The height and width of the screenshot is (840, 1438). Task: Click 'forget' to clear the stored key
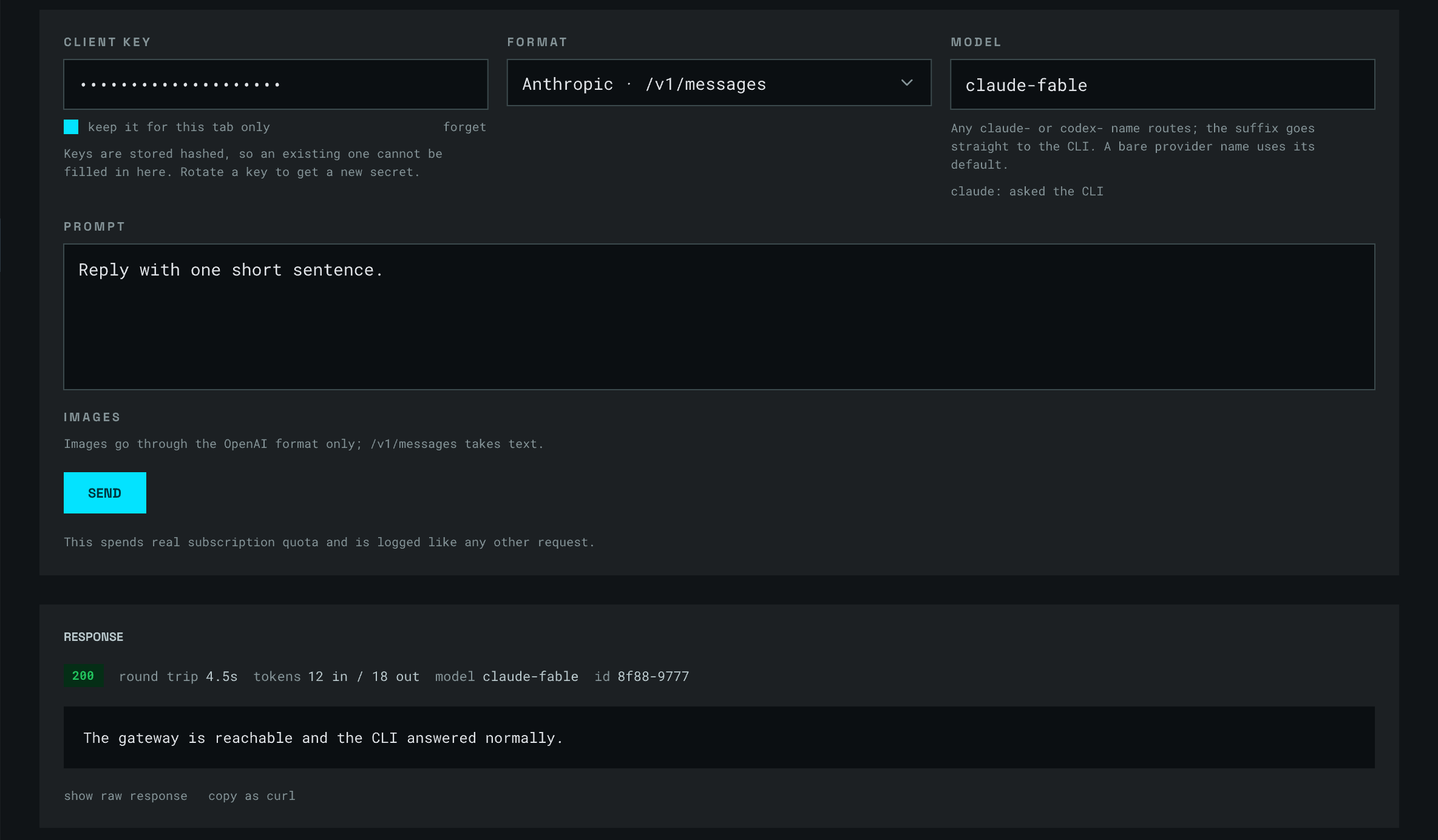(464, 127)
